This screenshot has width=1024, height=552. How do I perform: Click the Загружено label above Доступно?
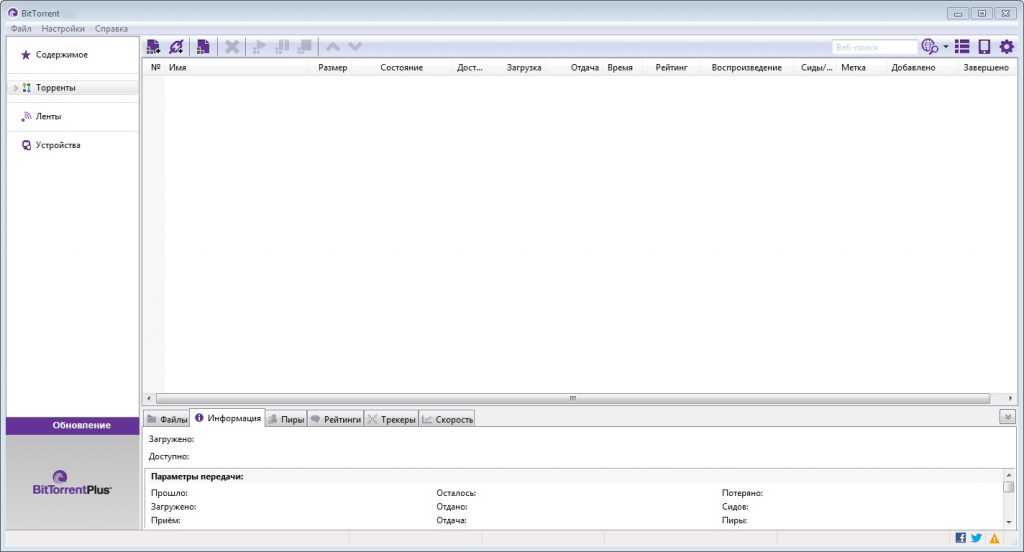(171, 439)
